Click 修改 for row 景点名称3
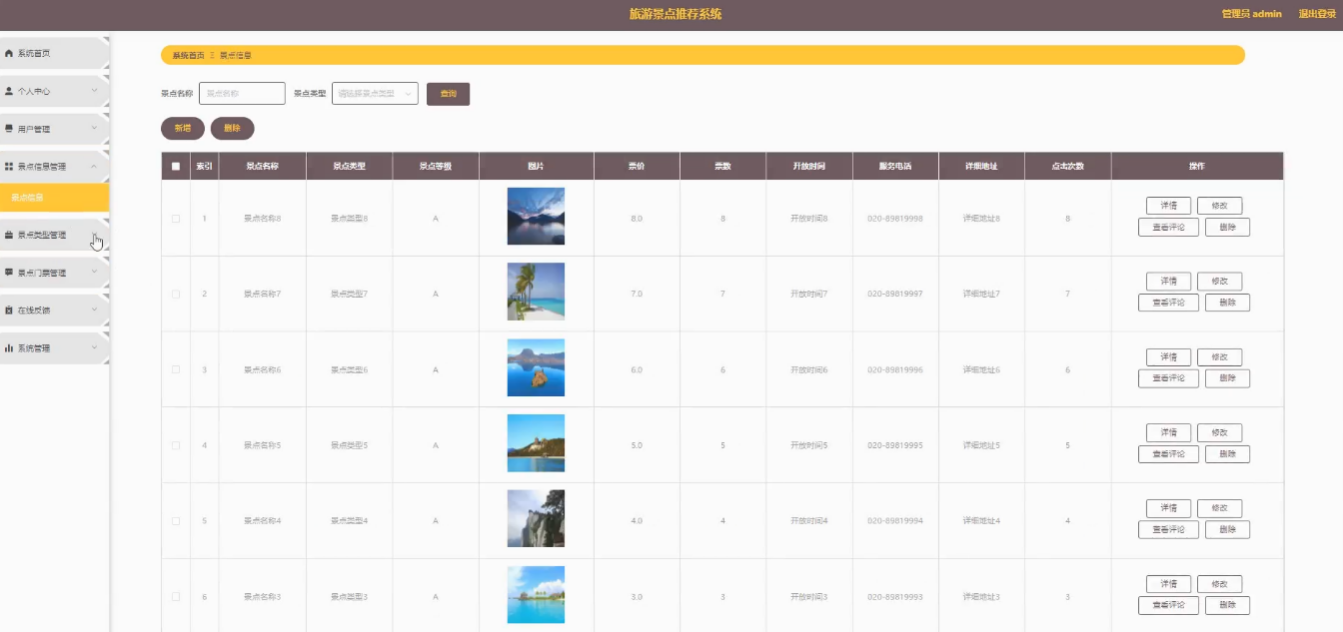 tap(1219, 584)
